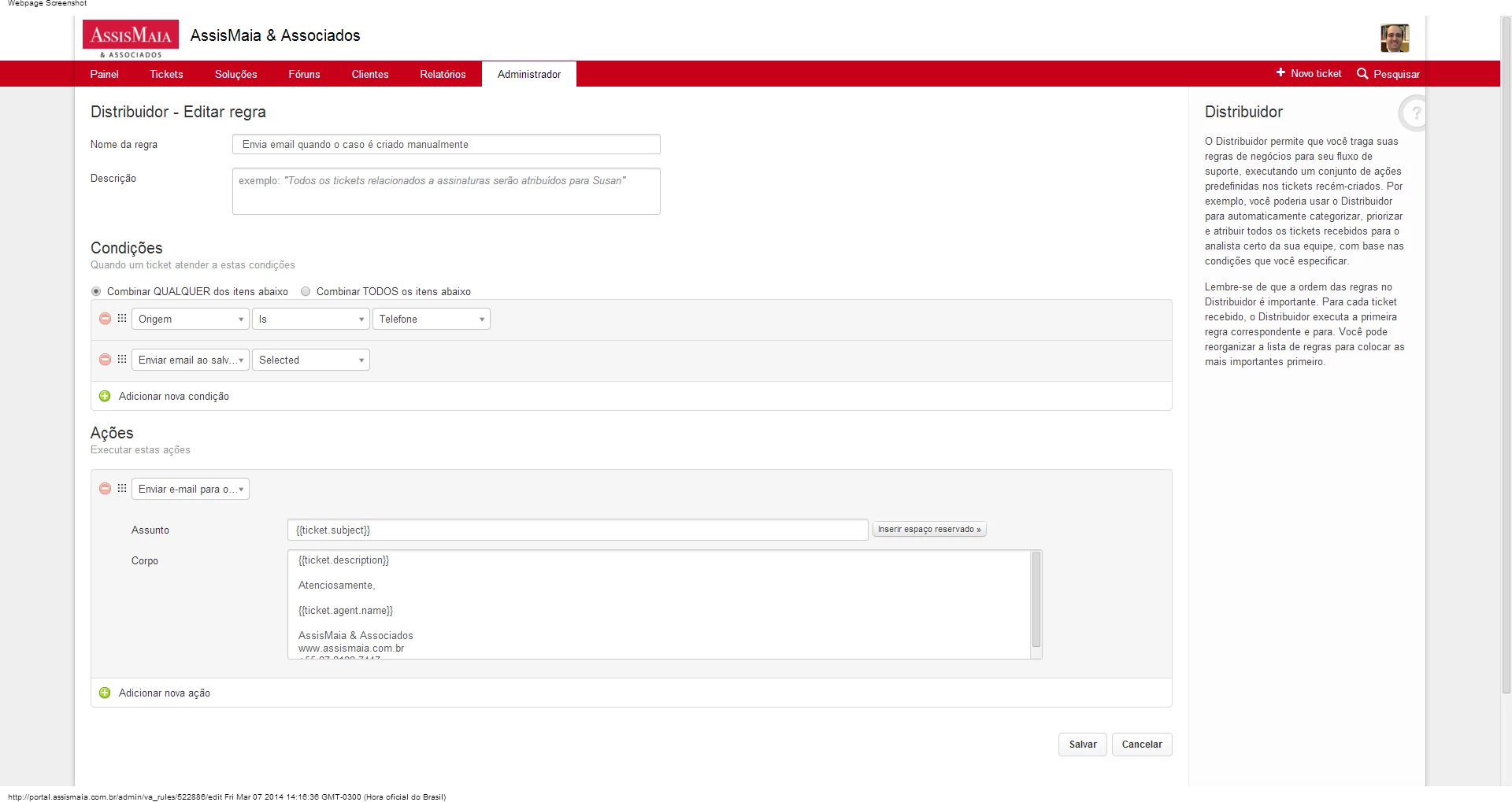The width and height of the screenshot is (1512, 802).
Task: Select the Administrador tab
Action: (529, 74)
